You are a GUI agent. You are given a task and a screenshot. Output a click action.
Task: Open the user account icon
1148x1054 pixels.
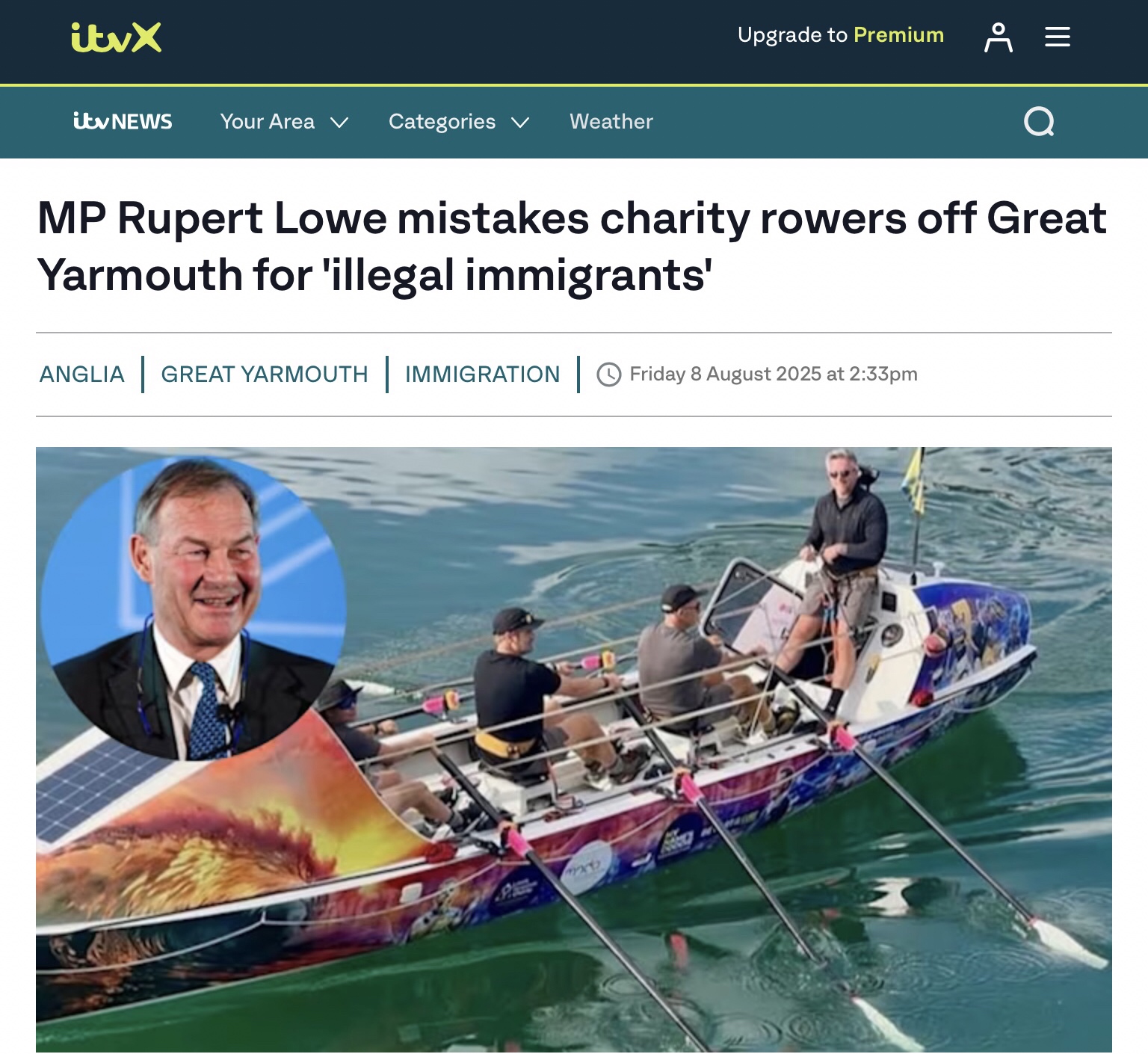pos(998,37)
